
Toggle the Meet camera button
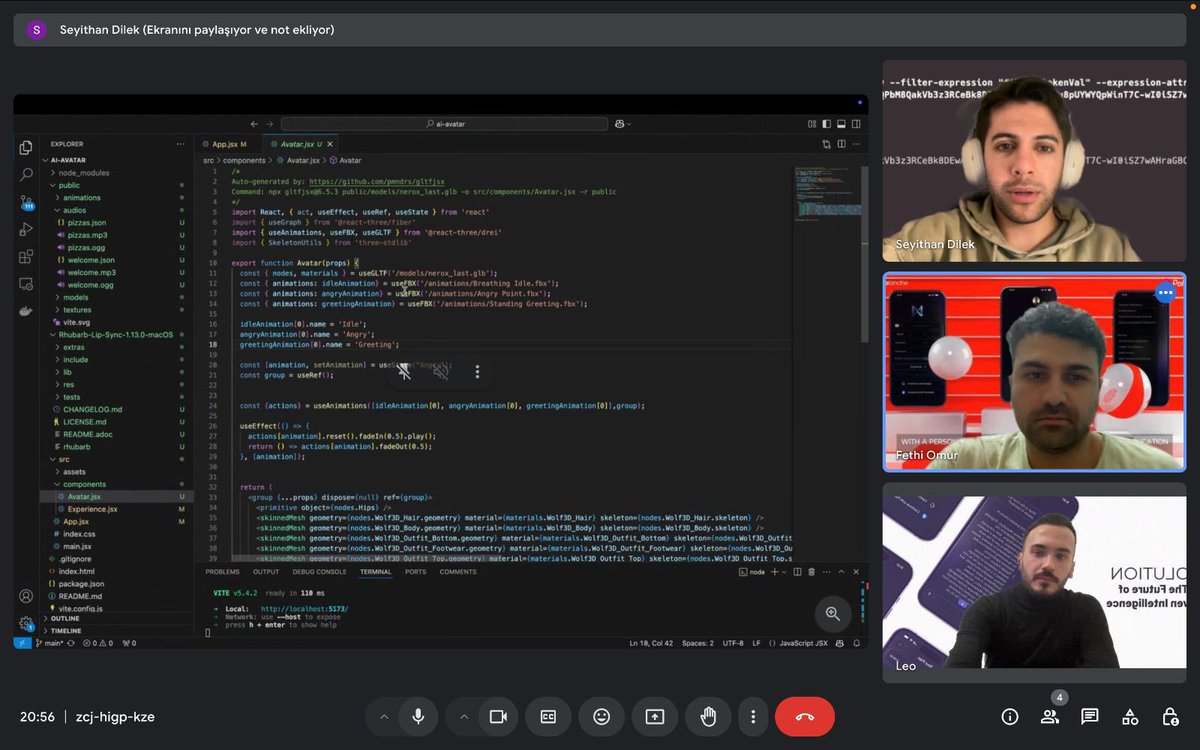point(497,716)
